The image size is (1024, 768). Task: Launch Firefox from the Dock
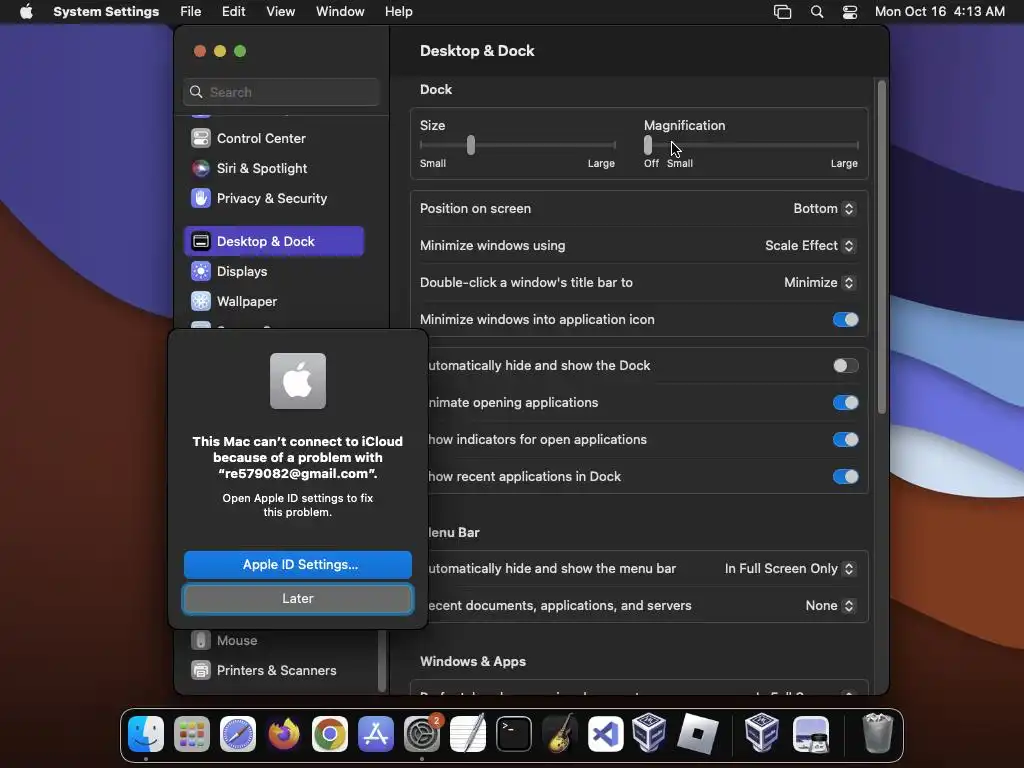click(283, 734)
